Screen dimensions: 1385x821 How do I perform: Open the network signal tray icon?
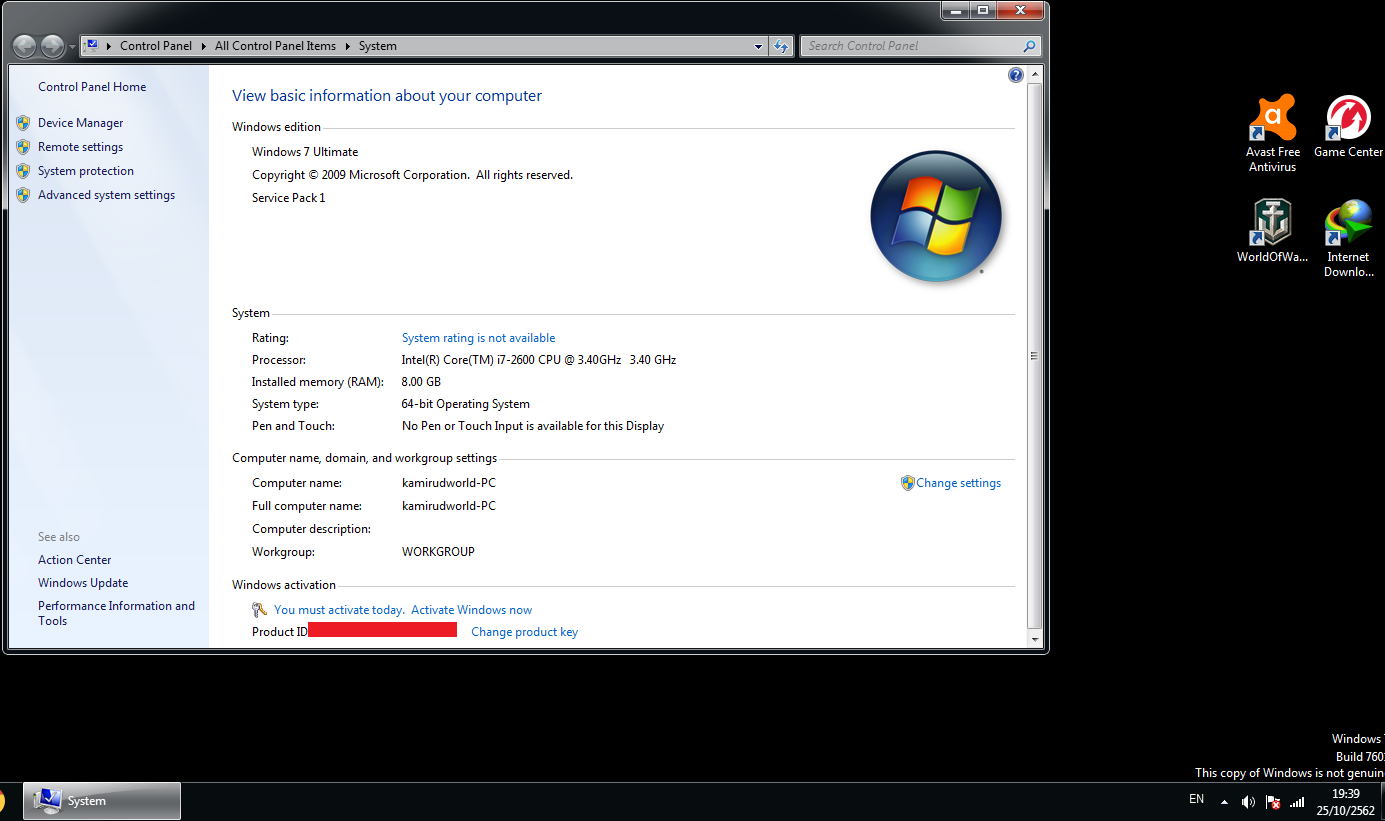pos(1298,801)
